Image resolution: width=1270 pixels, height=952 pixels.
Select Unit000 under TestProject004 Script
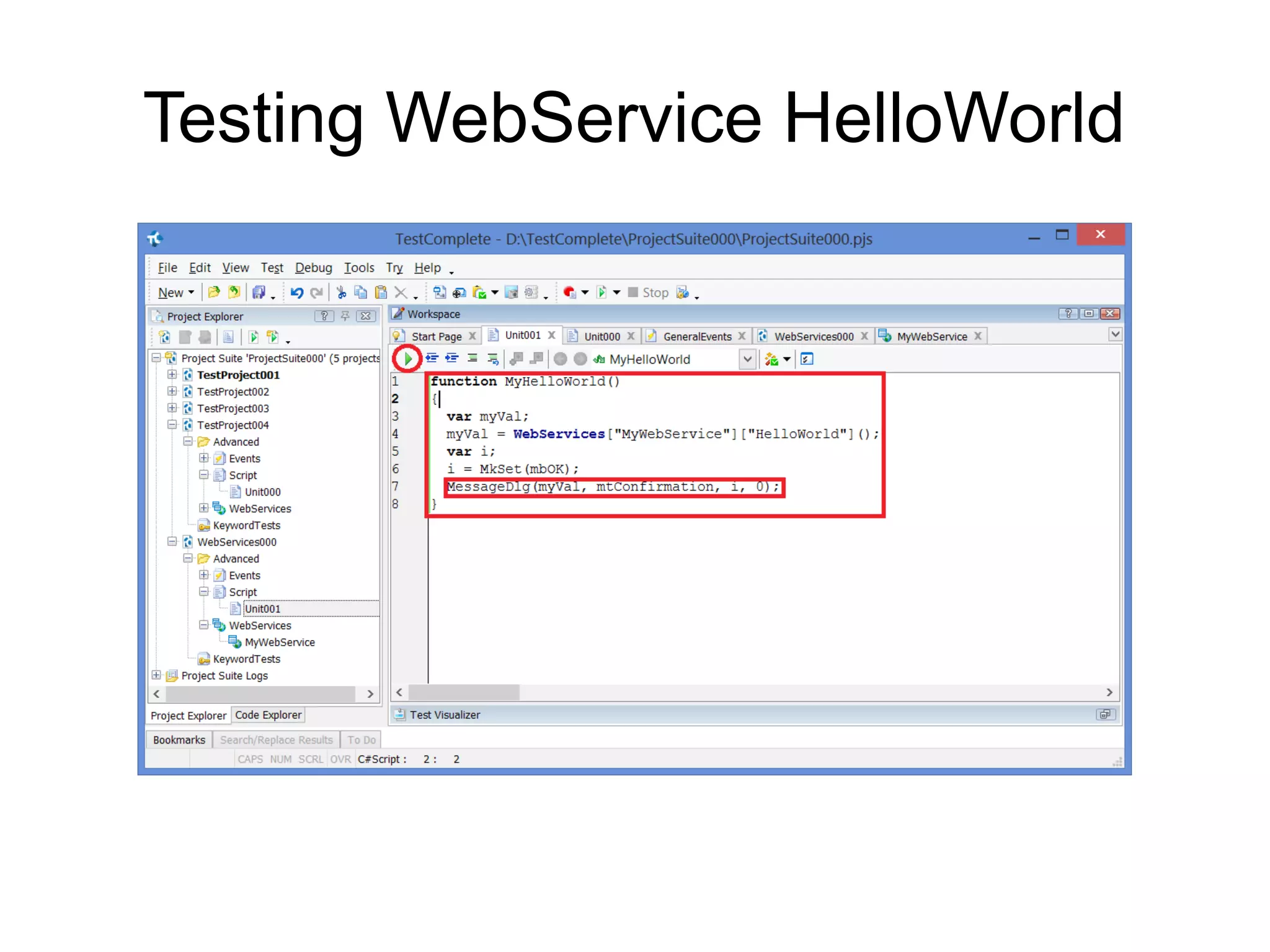pyautogui.click(x=262, y=492)
